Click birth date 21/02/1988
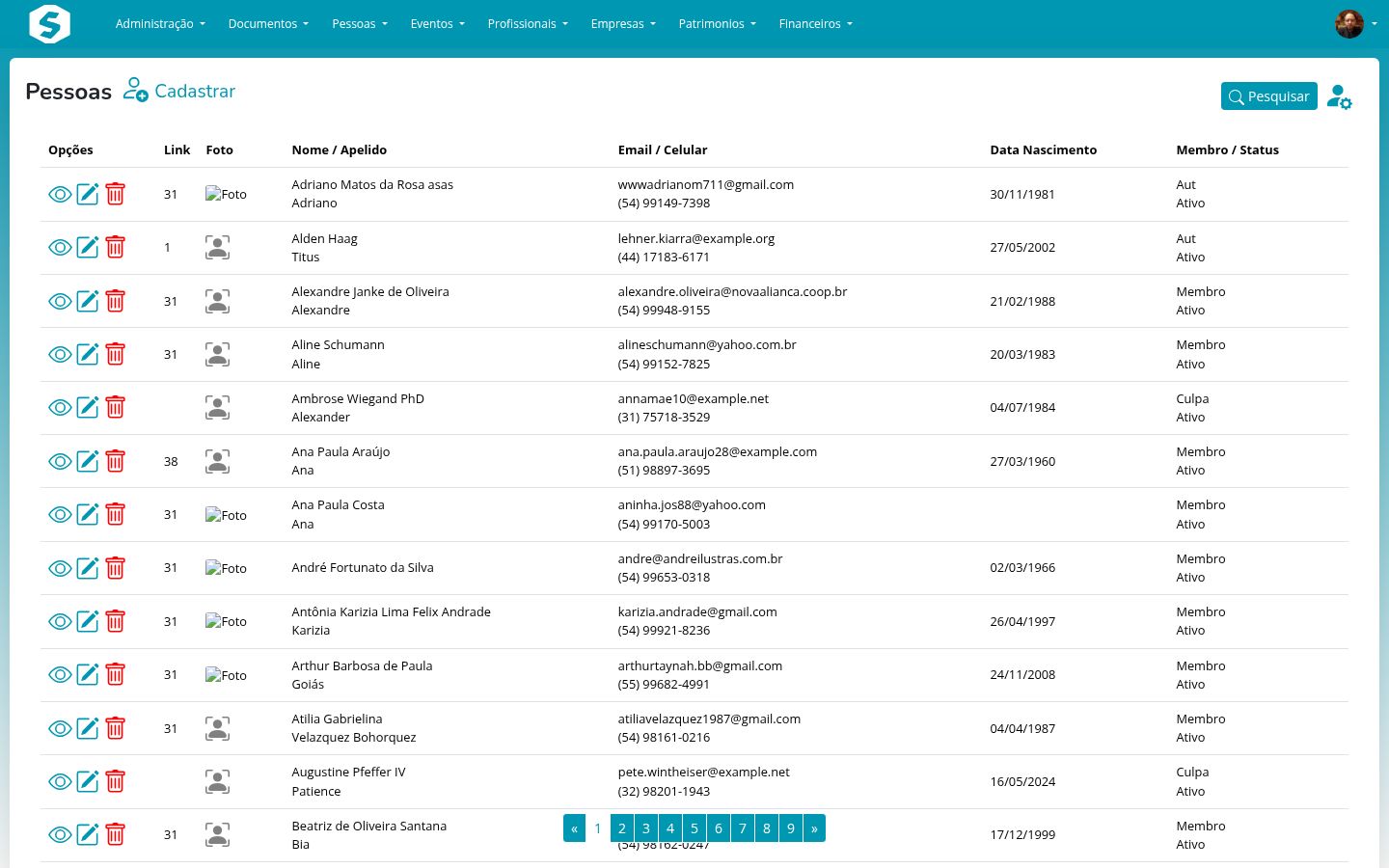 click(x=1022, y=301)
